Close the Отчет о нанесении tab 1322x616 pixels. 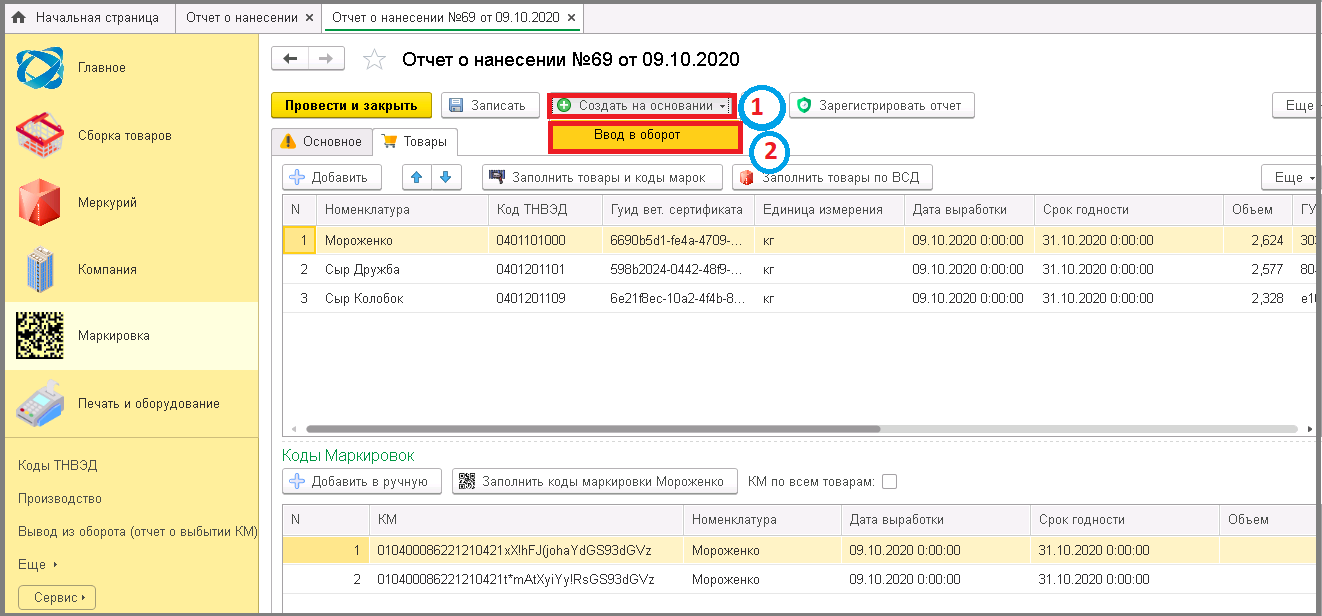309,18
